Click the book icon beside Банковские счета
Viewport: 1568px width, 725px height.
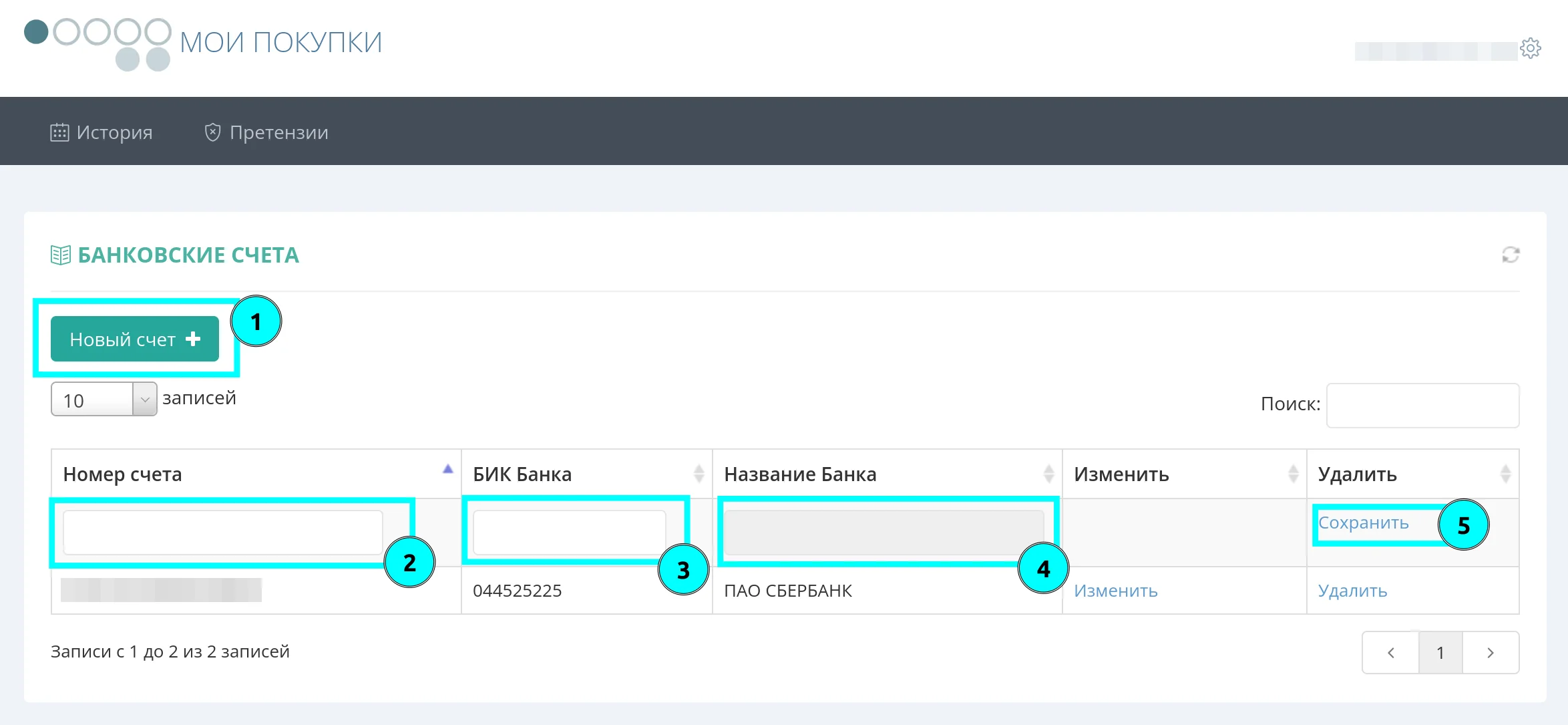click(x=61, y=255)
